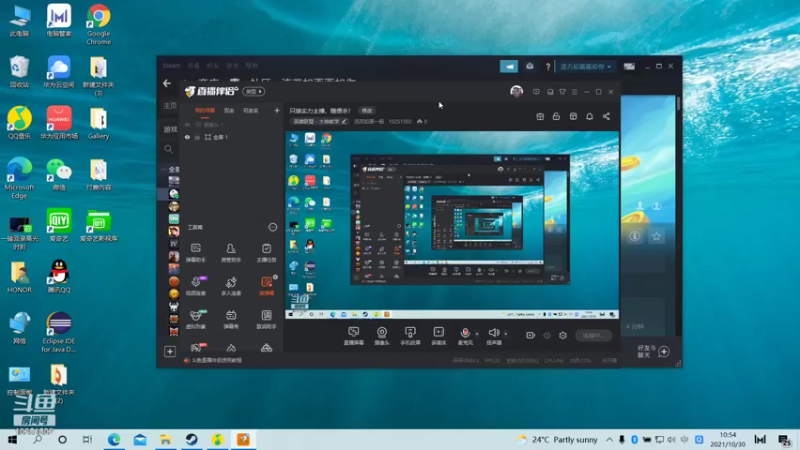Open Steam from the taskbar
Viewport: 800px width, 450px height.
point(192,439)
